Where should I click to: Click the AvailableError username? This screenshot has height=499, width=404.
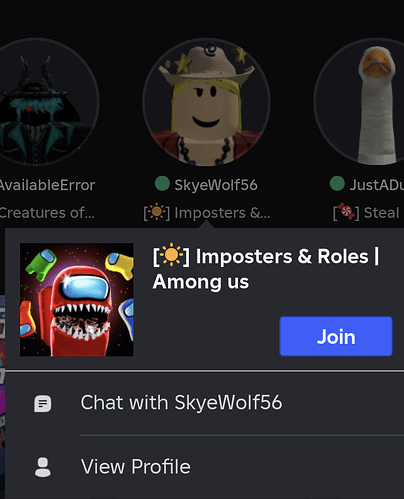(x=47, y=185)
